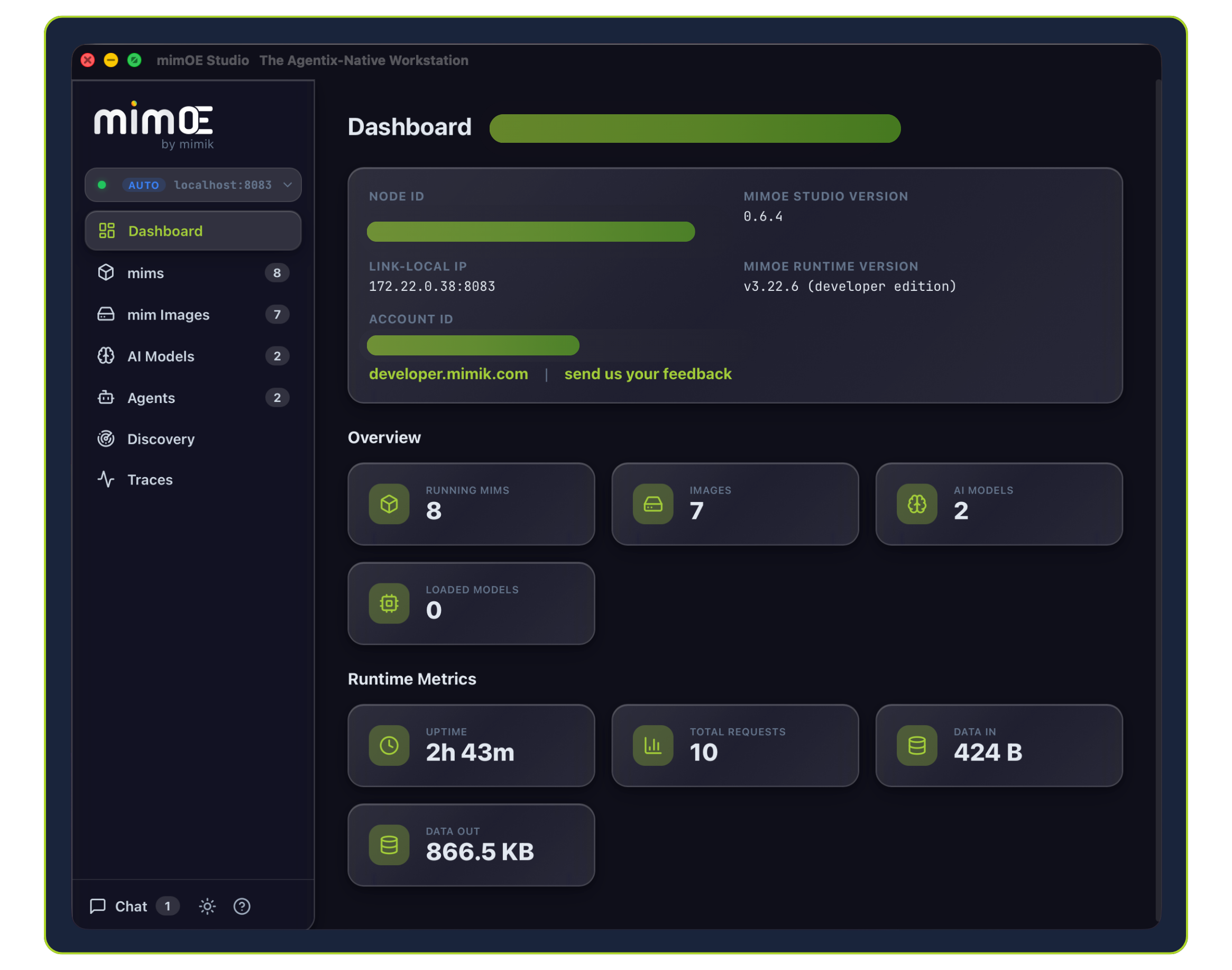The image size is (1232, 970).
Task: Click the Uptime clock icon
Action: [389, 746]
